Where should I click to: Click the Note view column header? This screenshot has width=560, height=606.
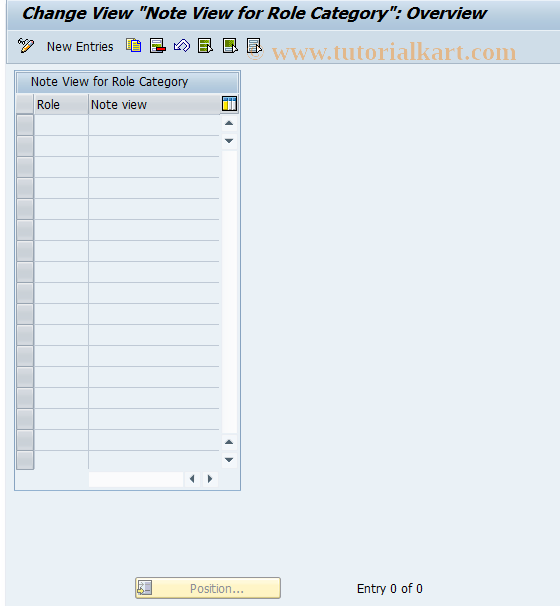click(154, 104)
